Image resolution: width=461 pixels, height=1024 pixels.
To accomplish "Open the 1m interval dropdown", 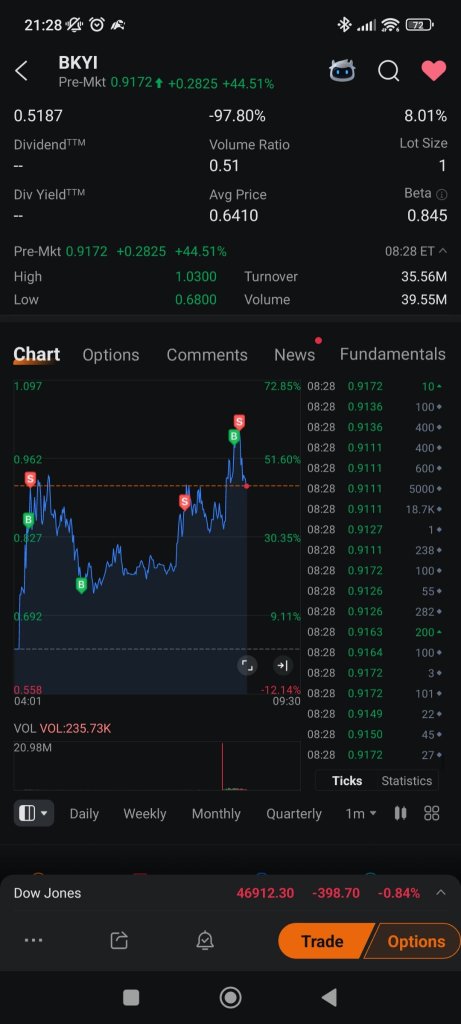I will click(361, 814).
